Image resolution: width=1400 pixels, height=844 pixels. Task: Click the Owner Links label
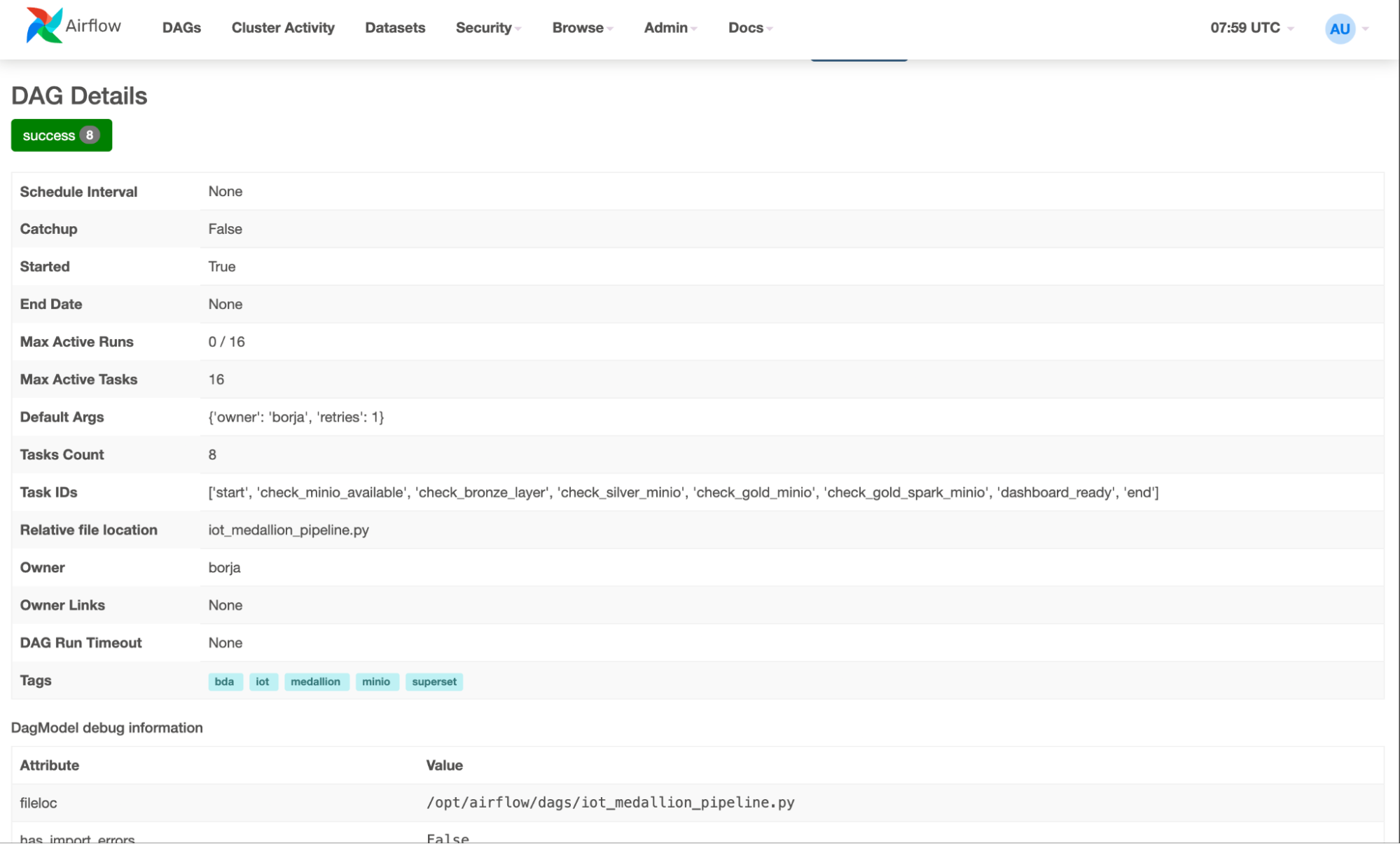[62, 605]
